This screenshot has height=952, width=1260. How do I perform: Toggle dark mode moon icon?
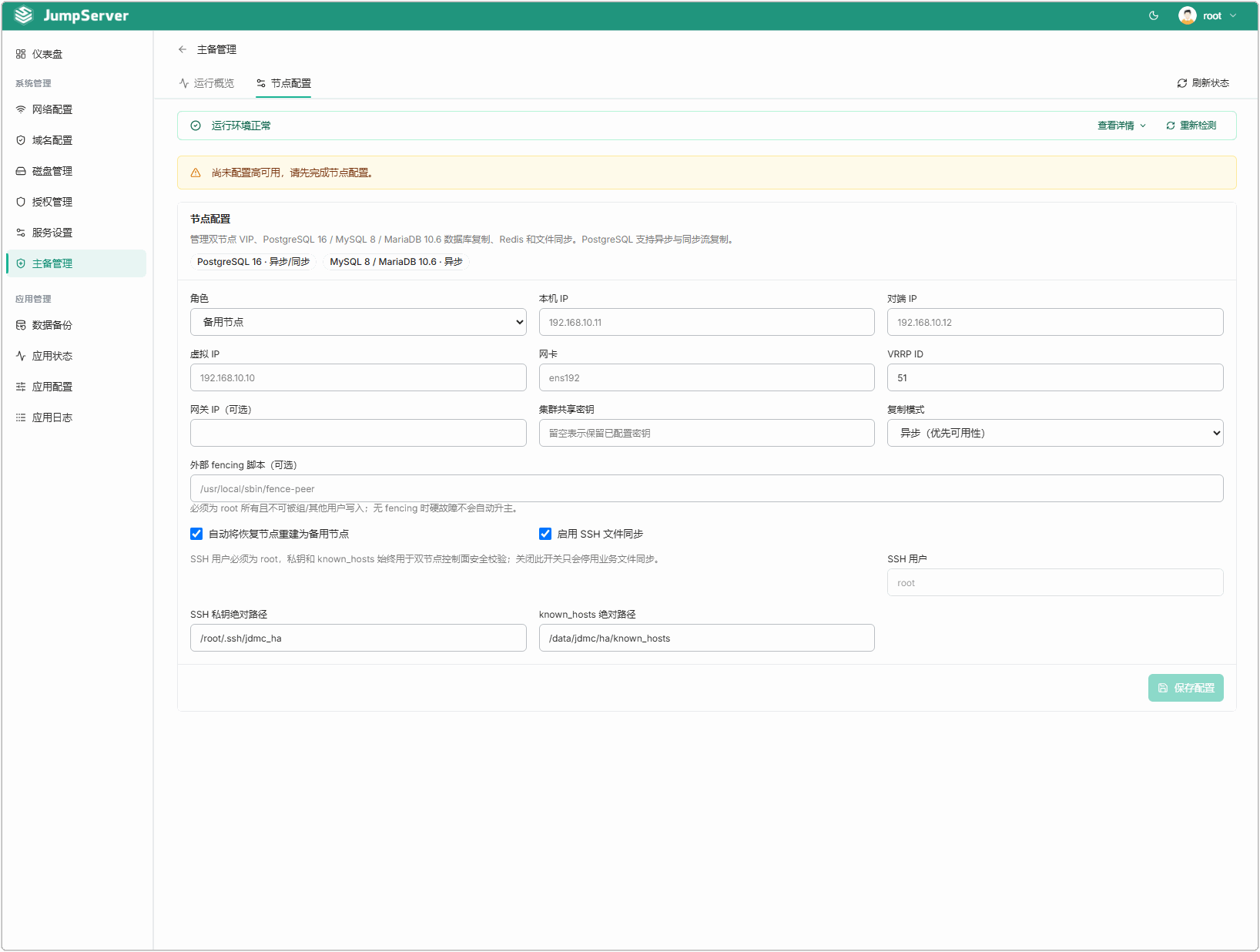(x=1154, y=15)
